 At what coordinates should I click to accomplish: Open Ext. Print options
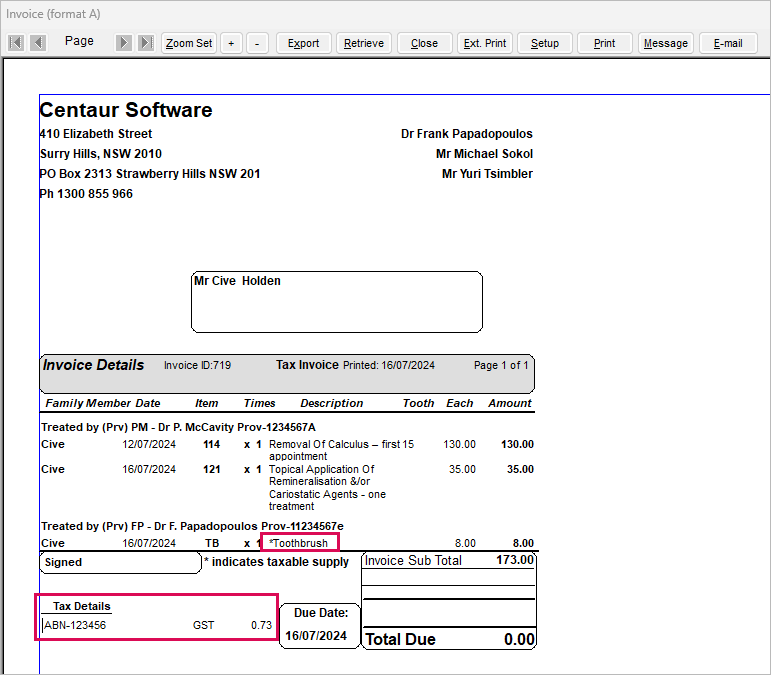coord(485,43)
